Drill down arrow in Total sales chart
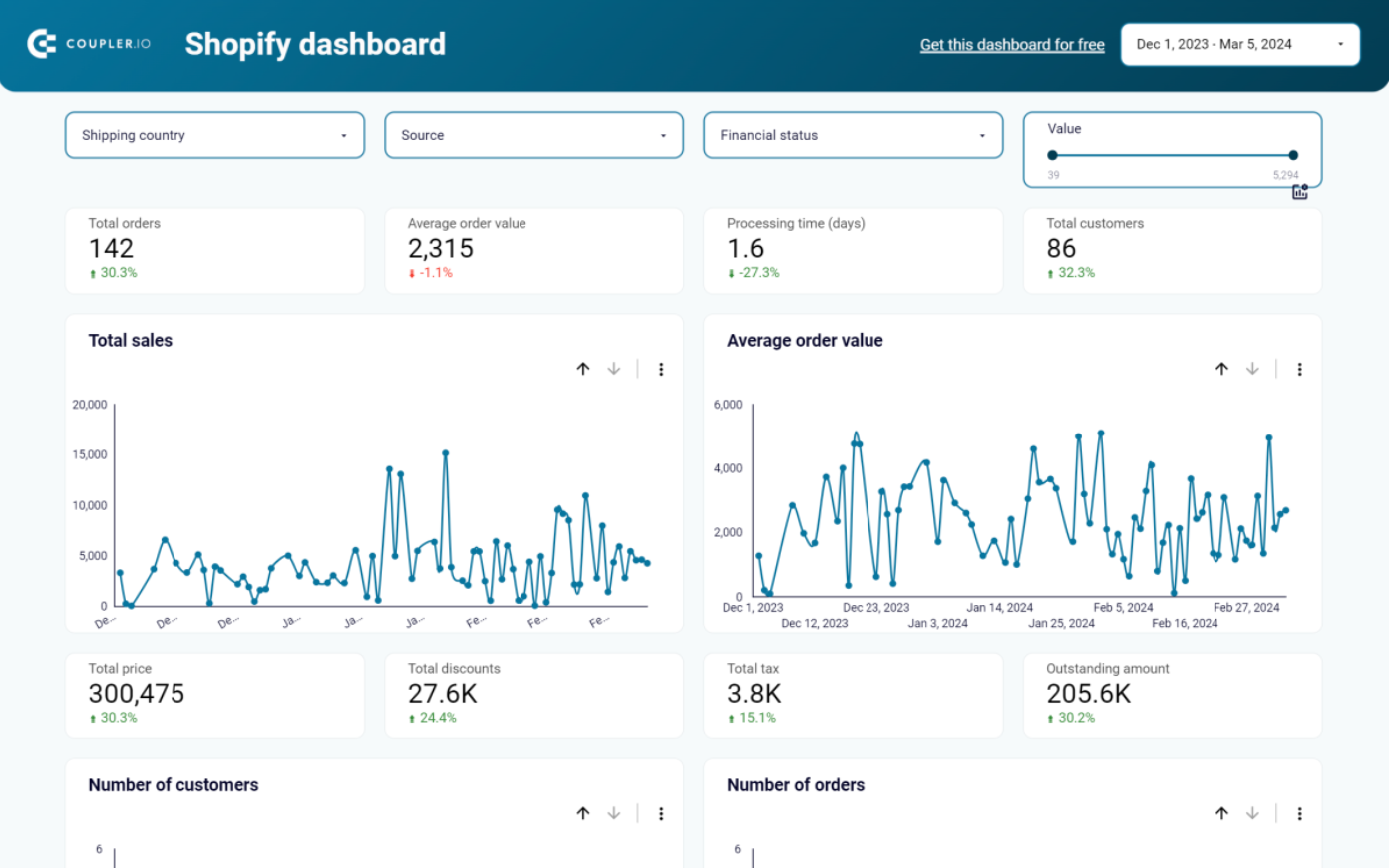 pos(614,369)
